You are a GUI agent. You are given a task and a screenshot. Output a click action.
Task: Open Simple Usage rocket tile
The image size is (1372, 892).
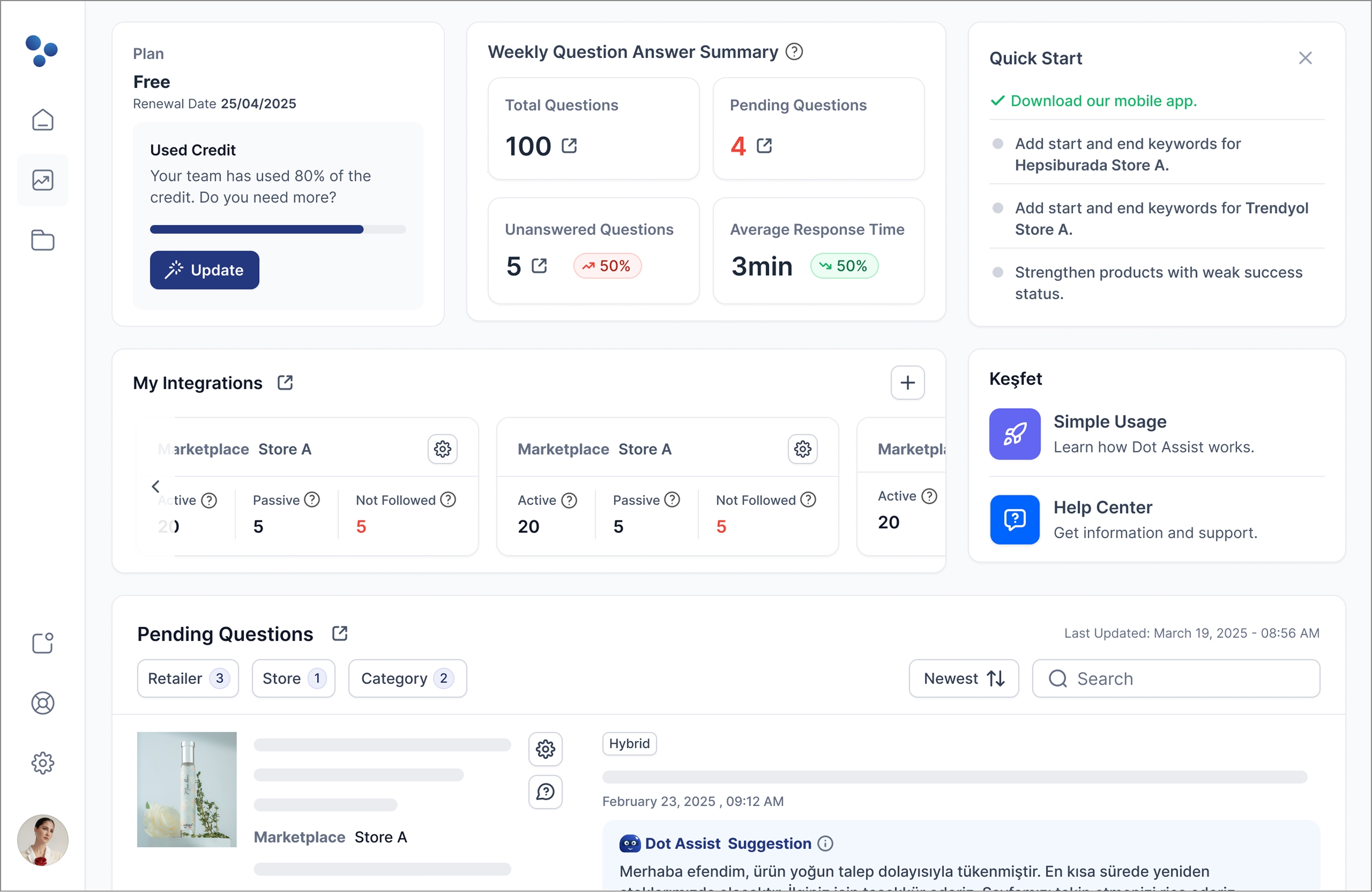[x=1015, y=434]
